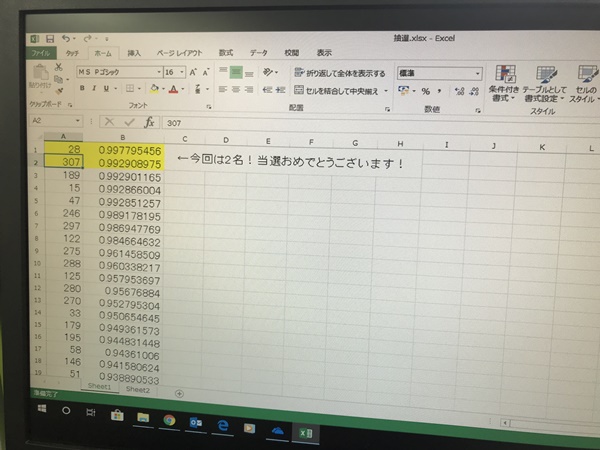
Task: Click format as table (テーブルとして書式設定)
Action: 544,82
